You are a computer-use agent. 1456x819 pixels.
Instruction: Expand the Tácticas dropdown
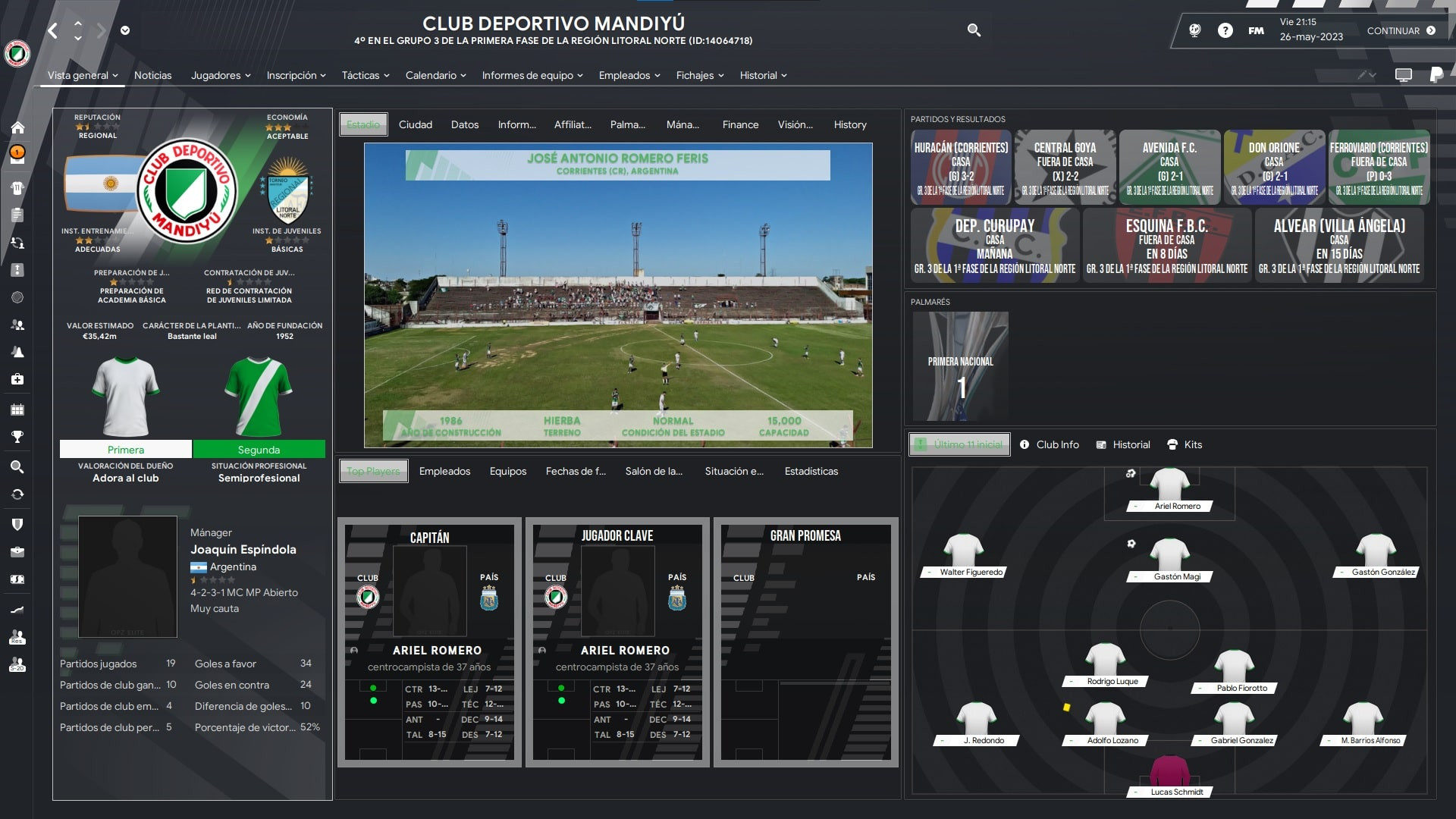tap(366, 75)
